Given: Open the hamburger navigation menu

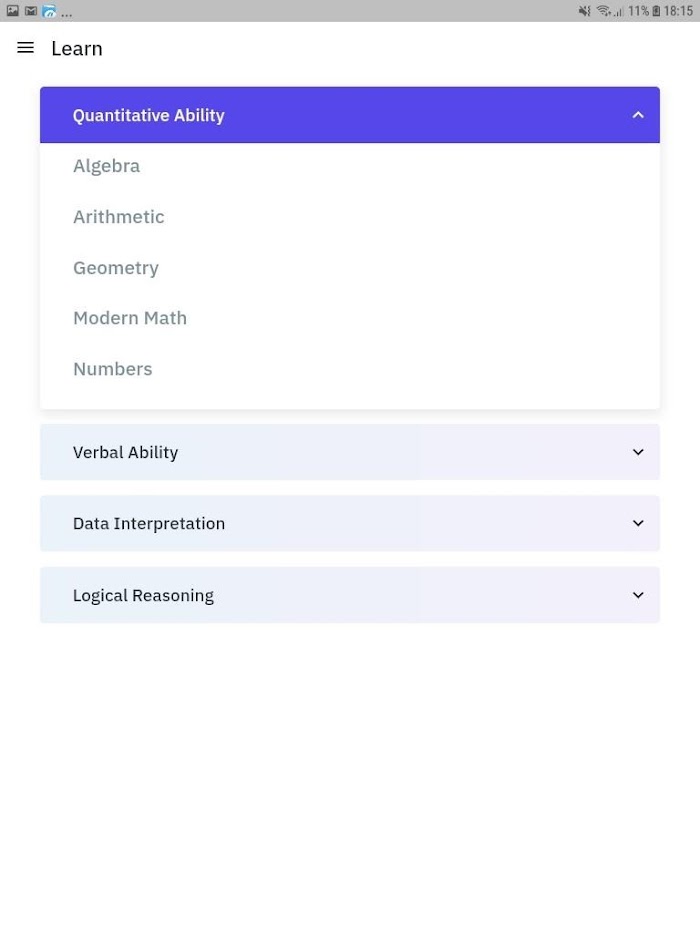Looking at the screenshot, I should click(x=26, y=48).
